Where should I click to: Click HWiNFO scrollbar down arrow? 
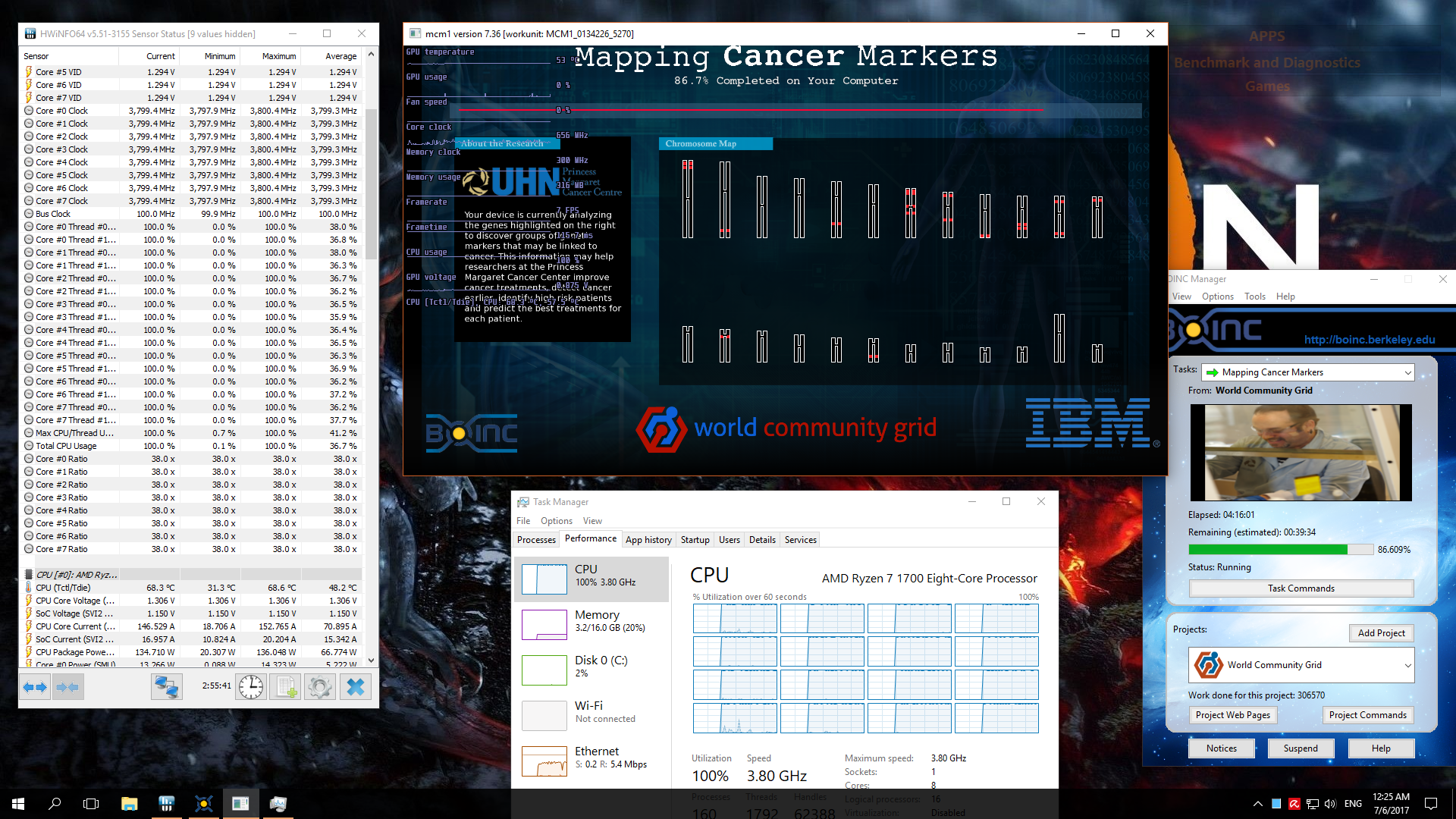click(x=371, y=661)
